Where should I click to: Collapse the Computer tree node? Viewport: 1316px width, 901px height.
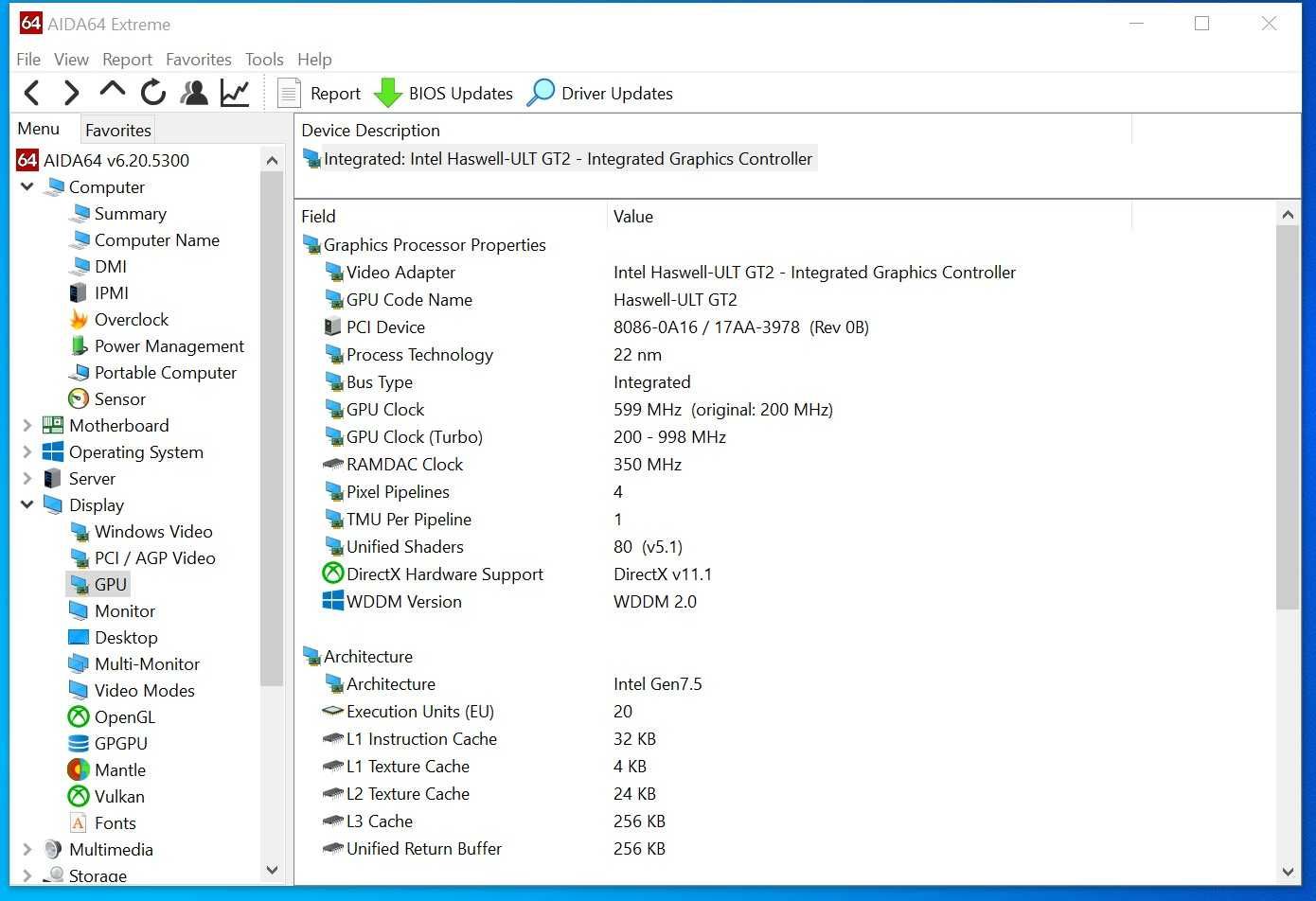pyautogui.click(x=27, y=187)
